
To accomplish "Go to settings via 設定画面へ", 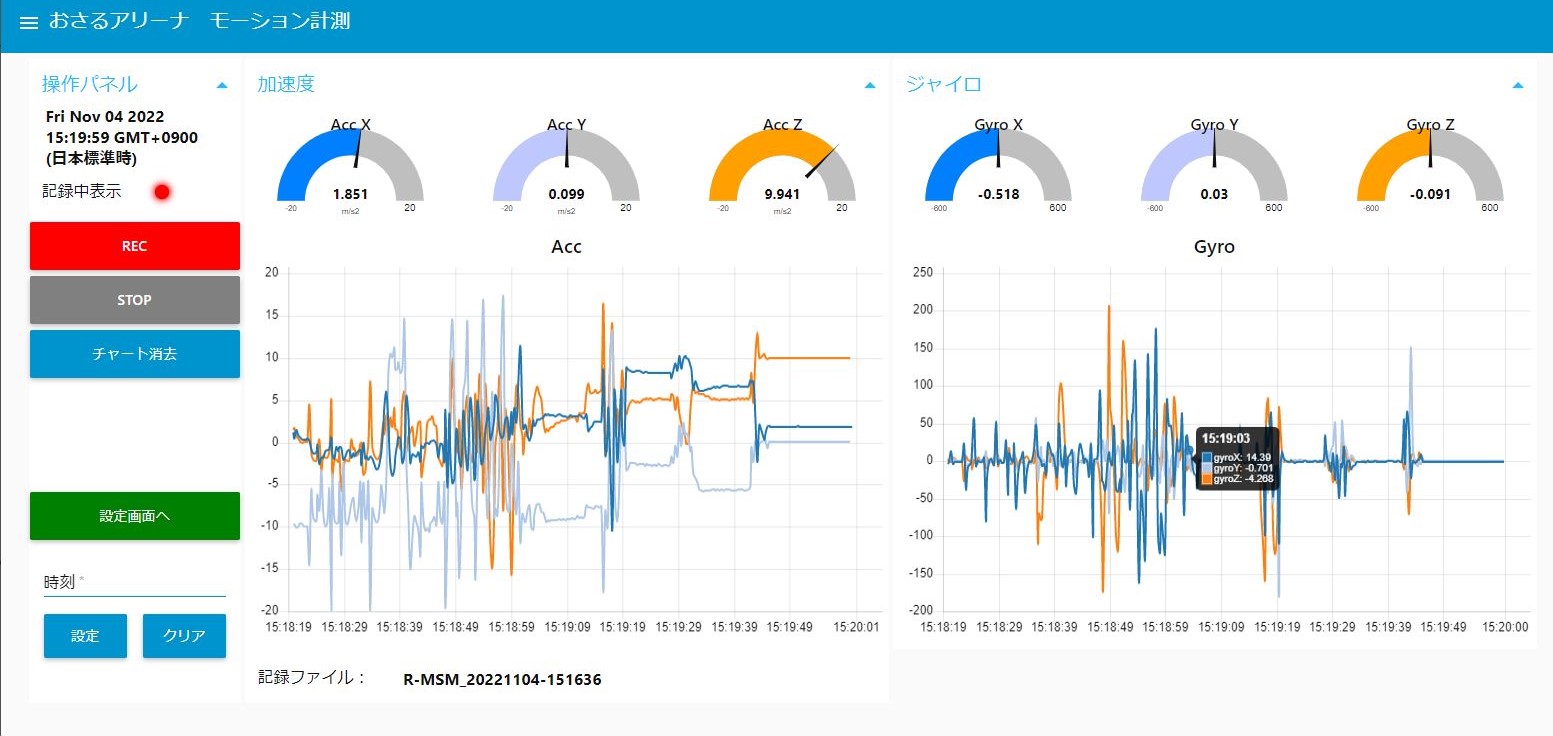I will [x=135, y=516].
